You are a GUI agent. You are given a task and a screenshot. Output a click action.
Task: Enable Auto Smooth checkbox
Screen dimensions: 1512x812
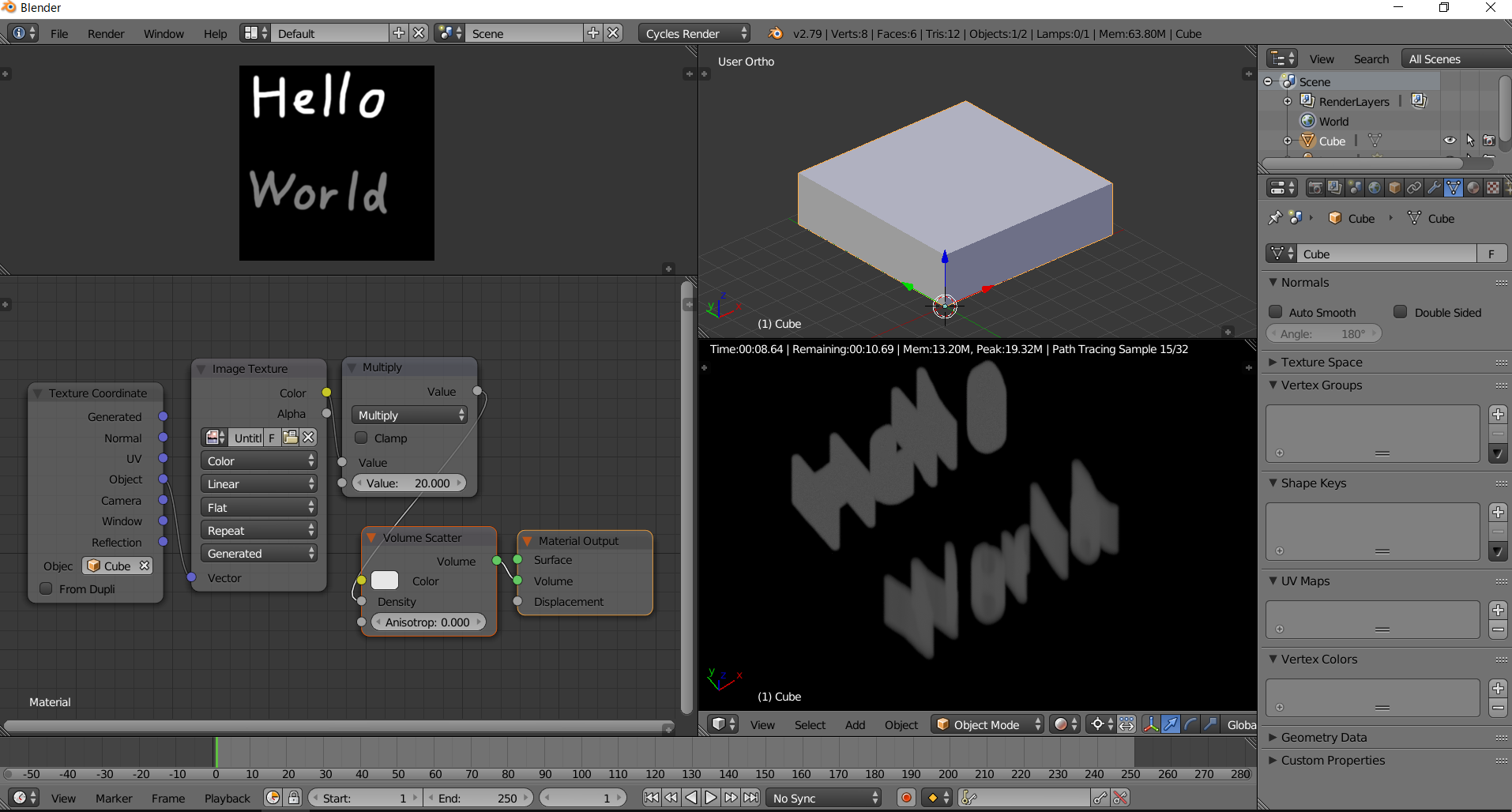1275,312
